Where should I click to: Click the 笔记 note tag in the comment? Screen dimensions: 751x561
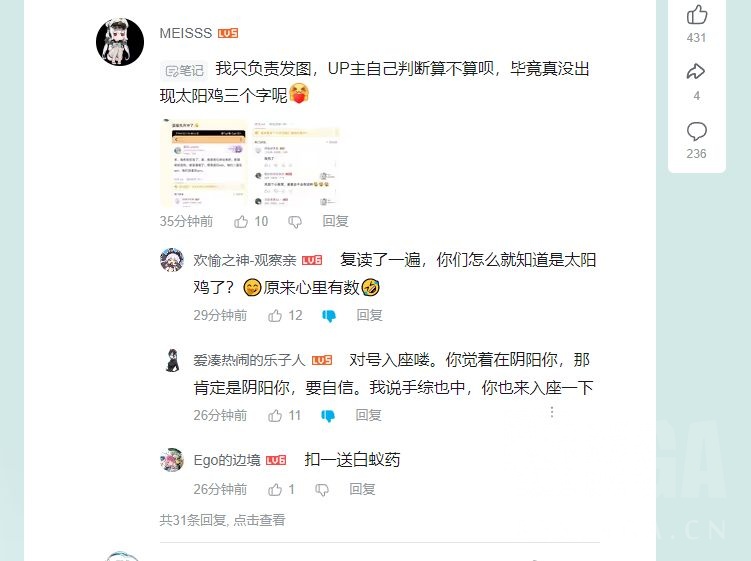coord(184,71)
